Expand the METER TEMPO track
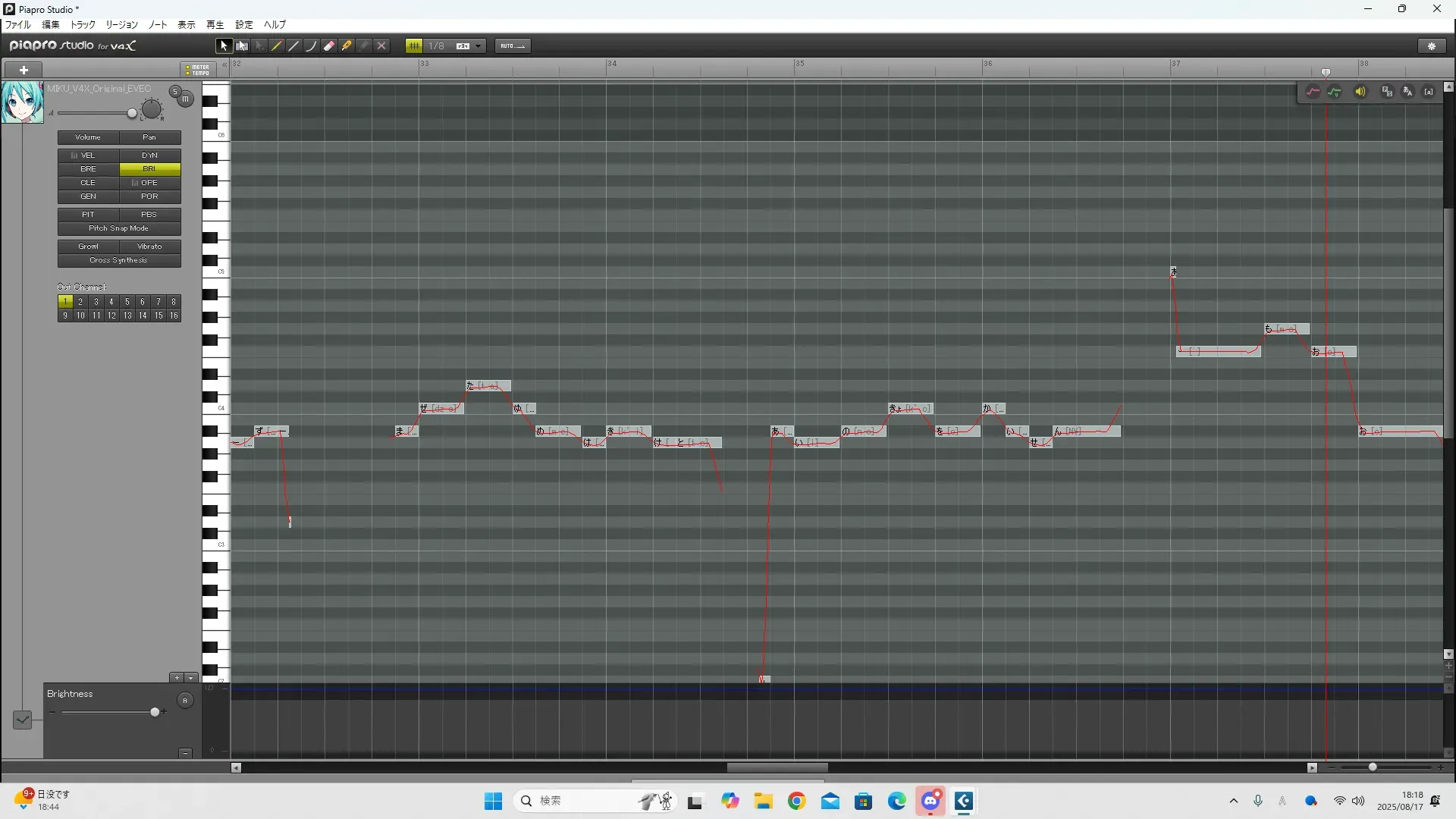This screenshot has height=819, width=1456. coord(198,70)
